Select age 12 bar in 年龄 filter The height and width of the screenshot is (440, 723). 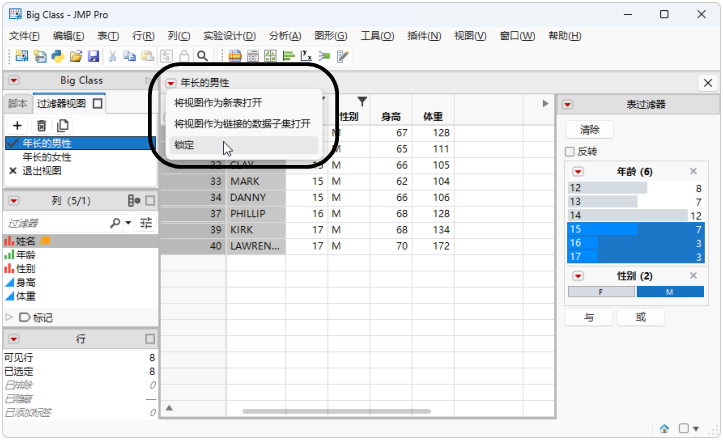(x=636, y=188)
